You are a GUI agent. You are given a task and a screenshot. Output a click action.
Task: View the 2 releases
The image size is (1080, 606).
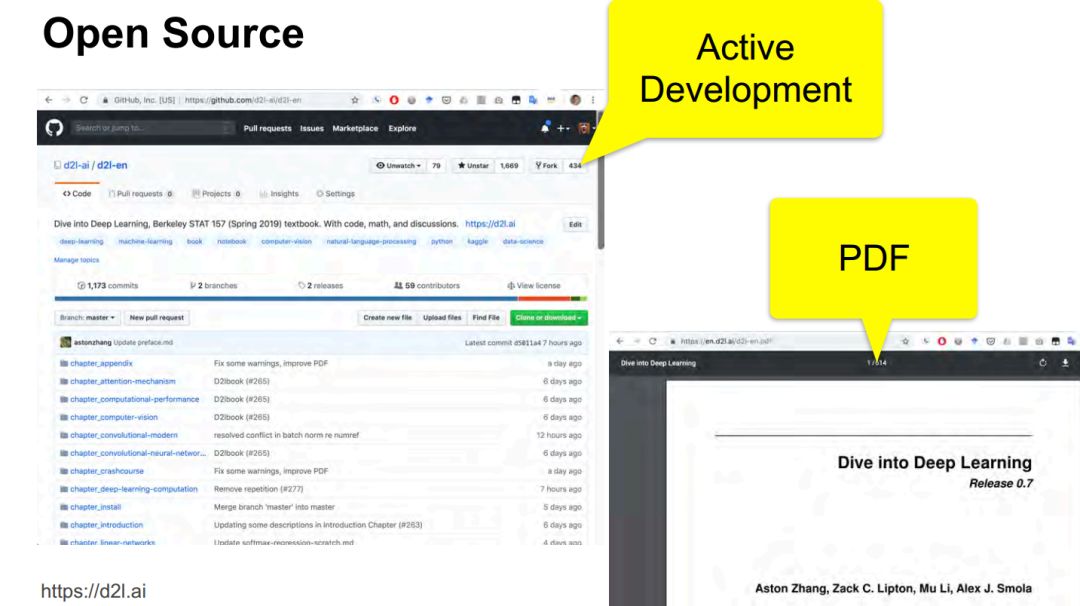coord(320,285)
